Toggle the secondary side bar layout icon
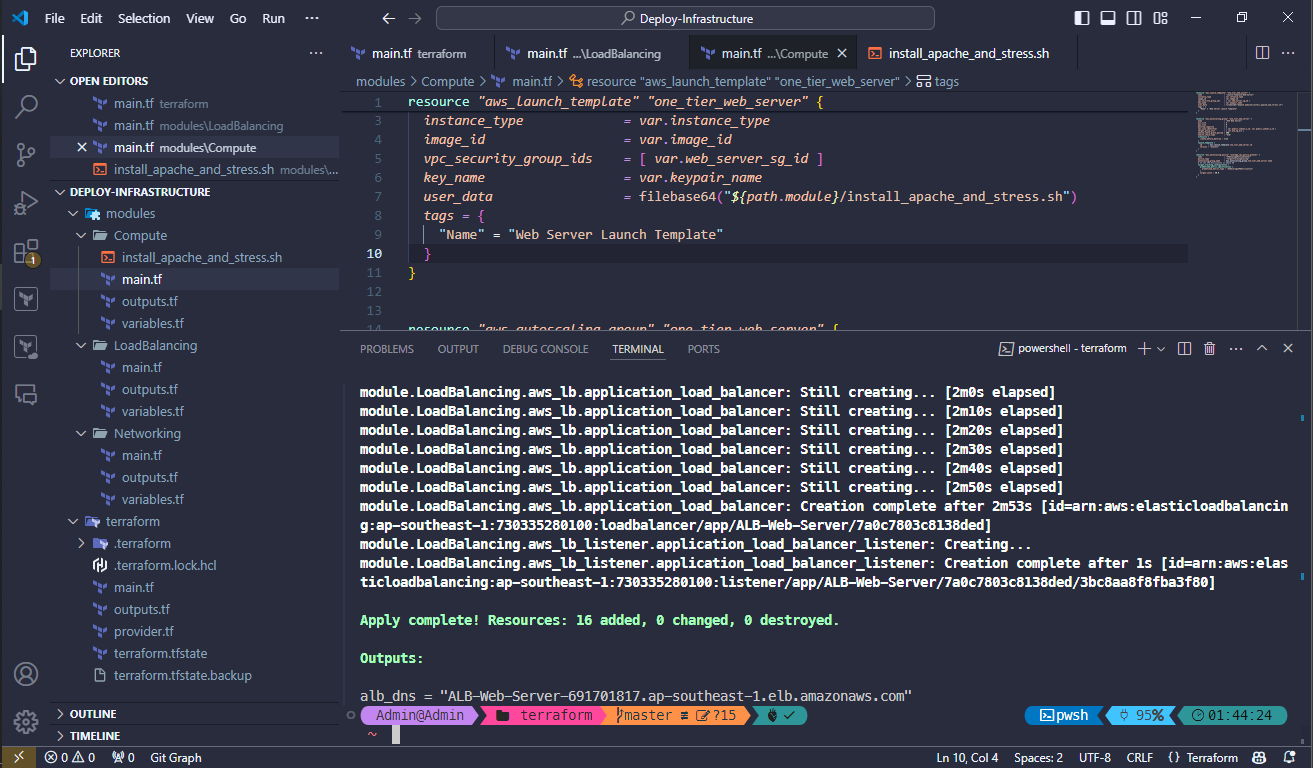The image size is (1313, 768). [1134, 18]
